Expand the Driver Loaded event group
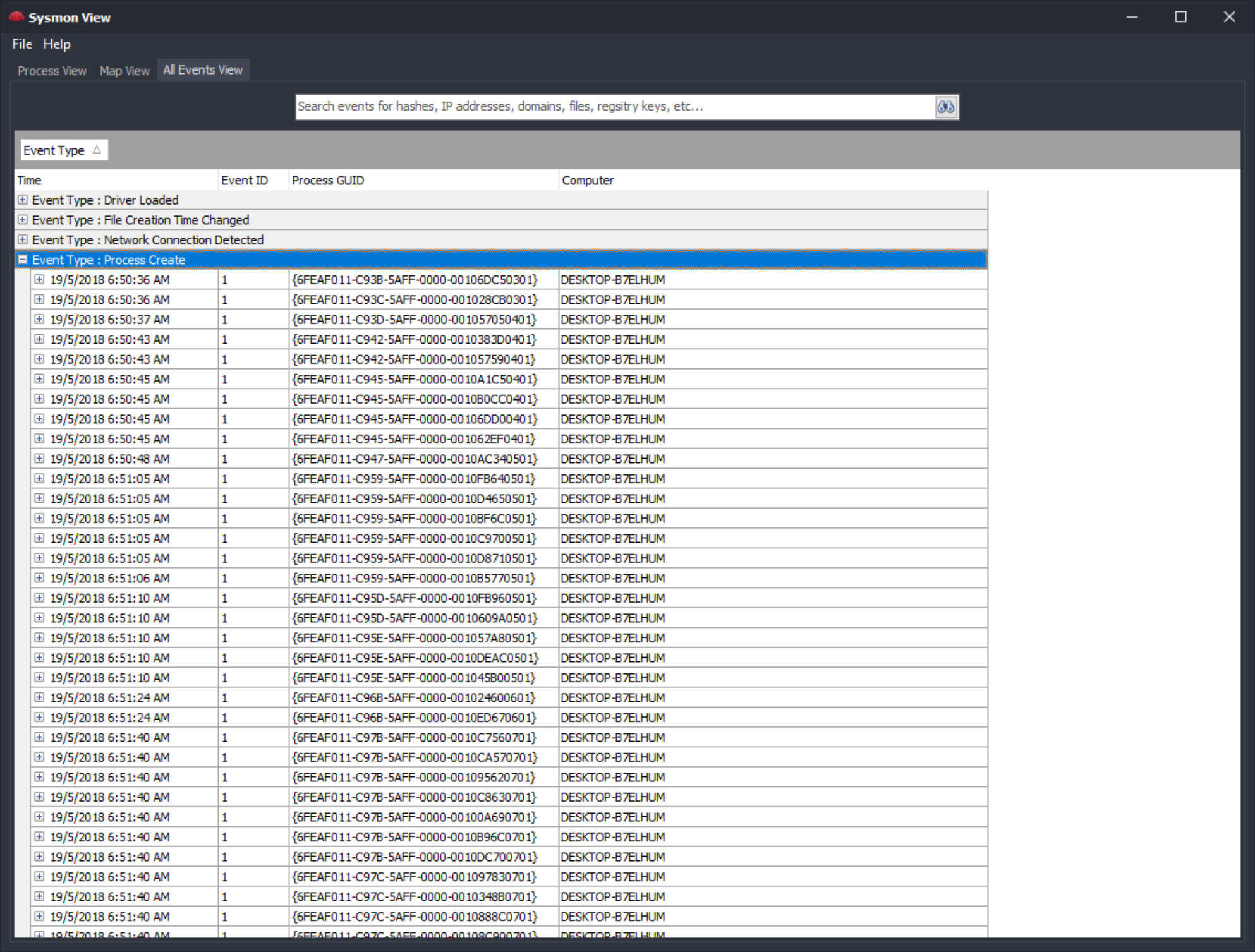 pyautogui.click(x=23, y=200)
